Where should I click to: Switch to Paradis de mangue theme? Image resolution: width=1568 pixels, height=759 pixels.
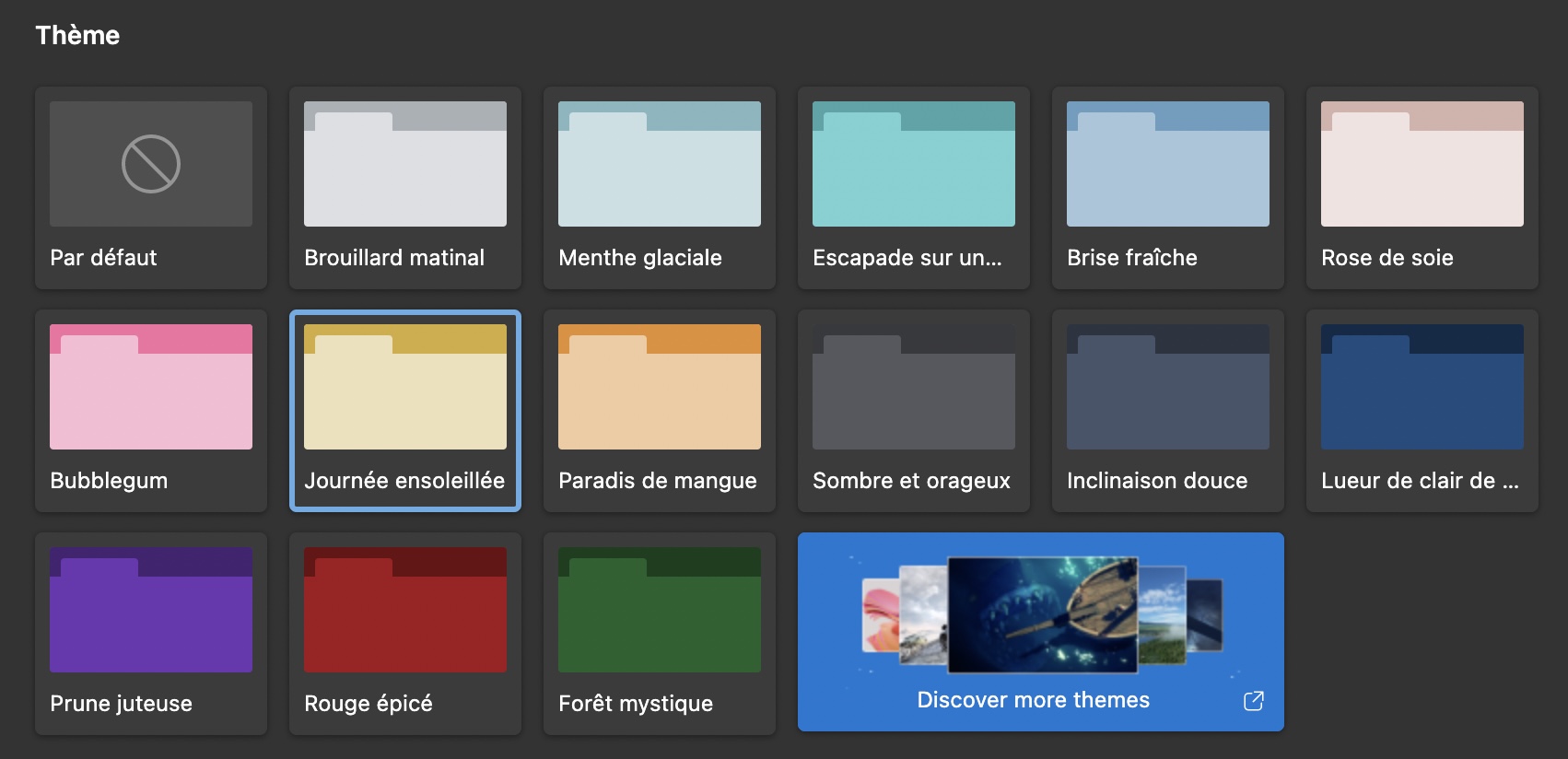(659, 411)
